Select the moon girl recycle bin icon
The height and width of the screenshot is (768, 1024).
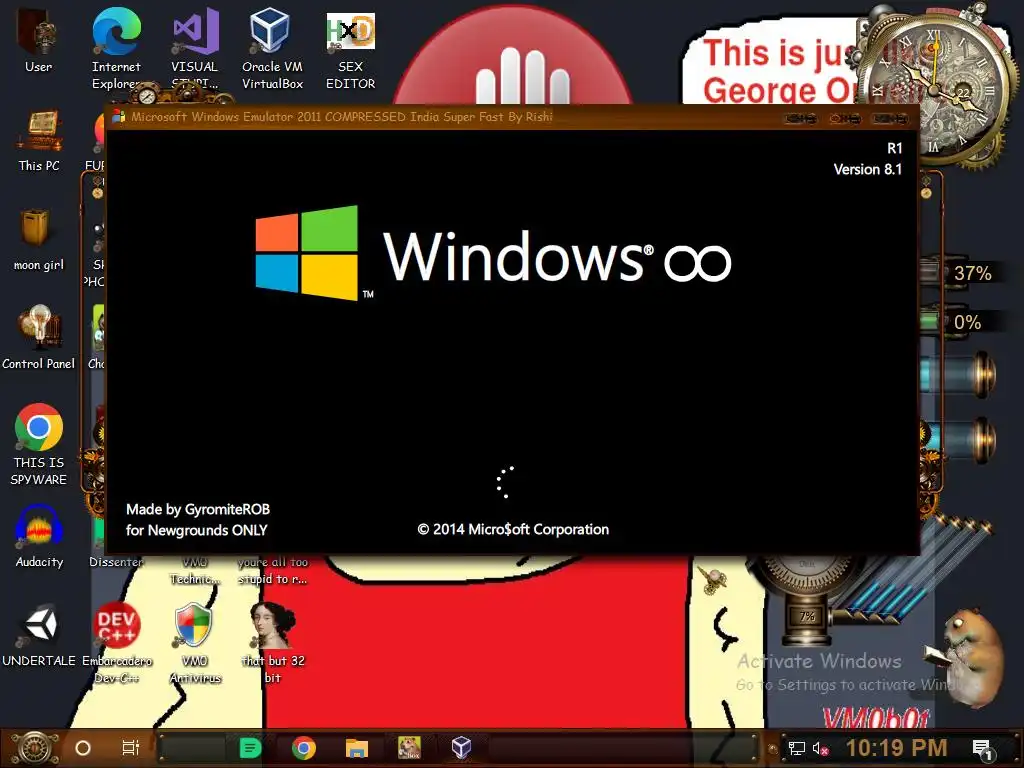click(x=39, y=239)
